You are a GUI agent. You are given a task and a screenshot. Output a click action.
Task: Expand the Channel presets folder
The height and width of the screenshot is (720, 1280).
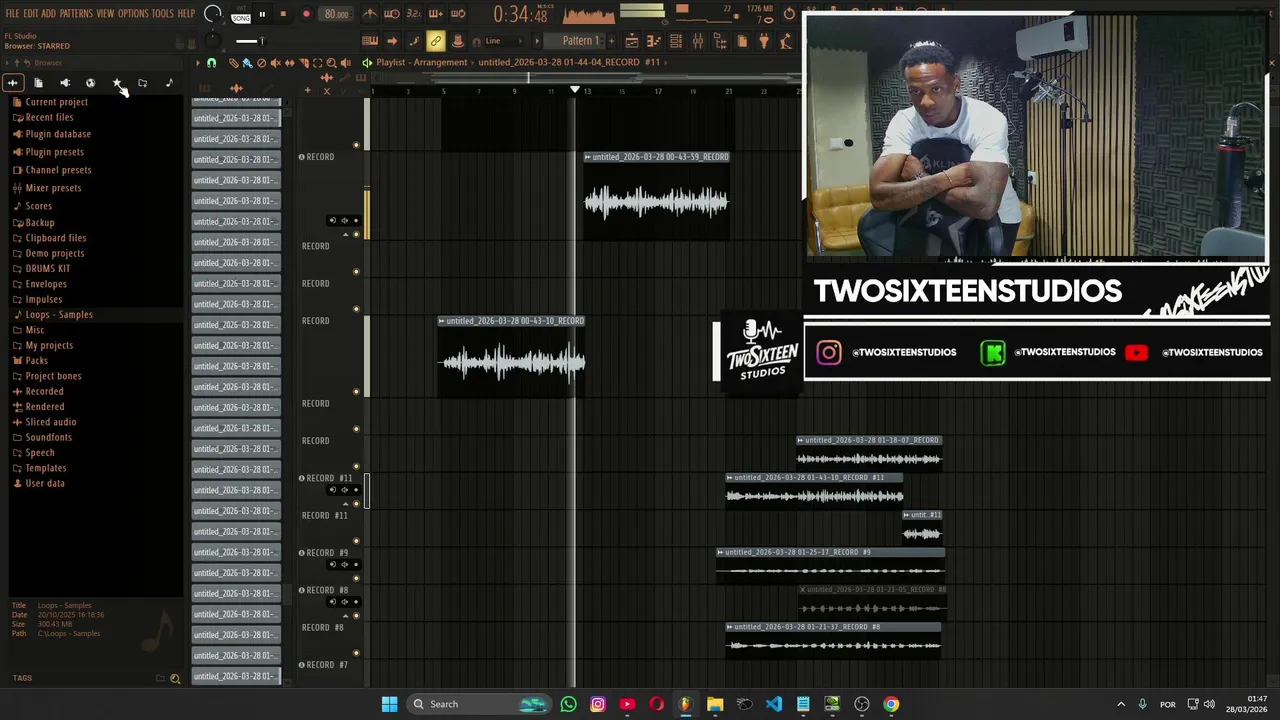58,170
